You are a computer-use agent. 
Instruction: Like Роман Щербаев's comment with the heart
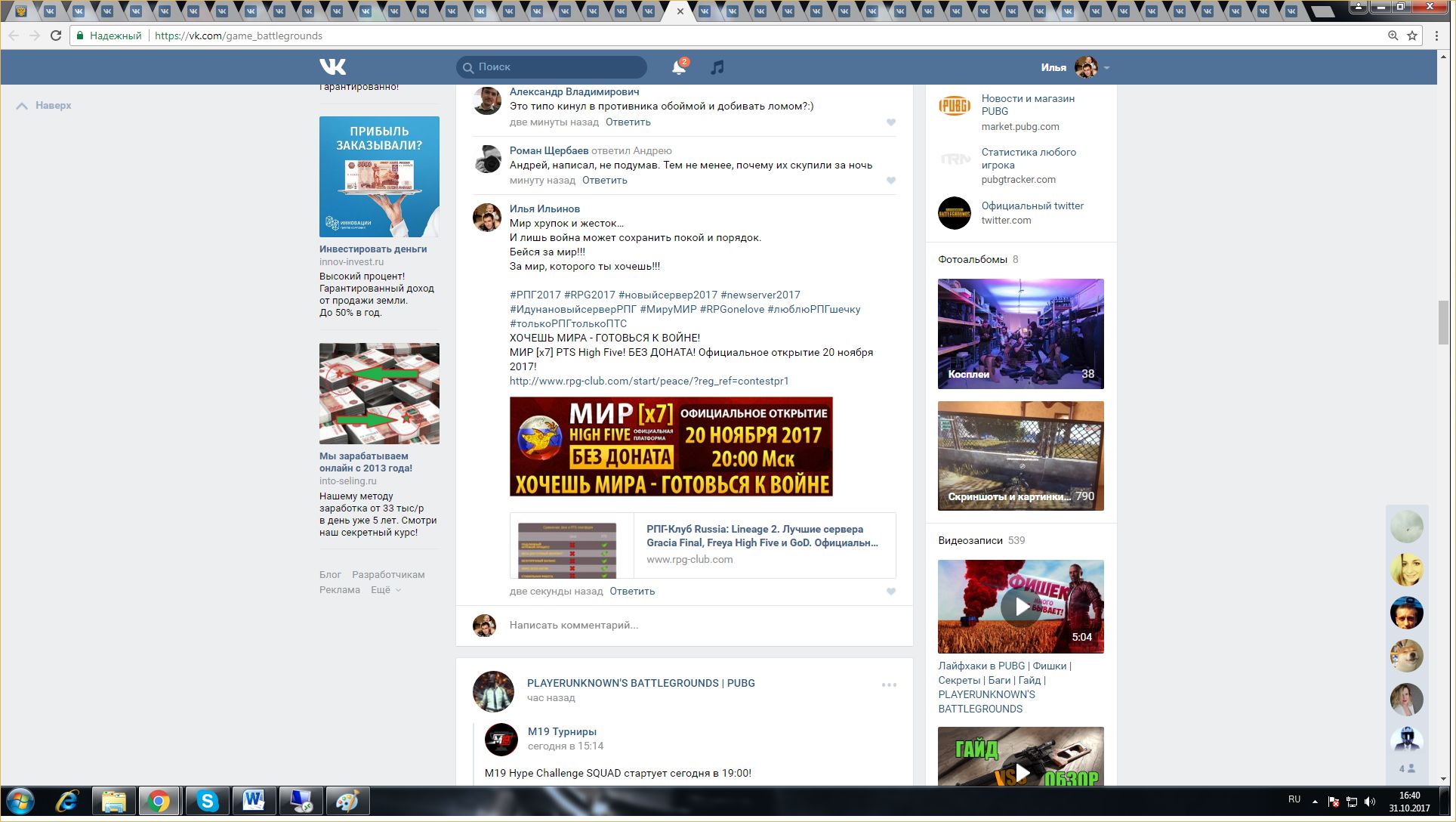(891, 181)
